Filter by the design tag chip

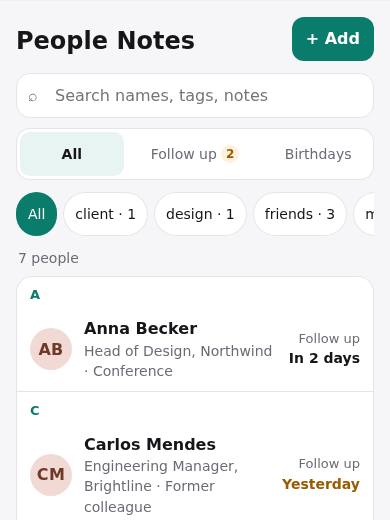click(x=200, y=214)
